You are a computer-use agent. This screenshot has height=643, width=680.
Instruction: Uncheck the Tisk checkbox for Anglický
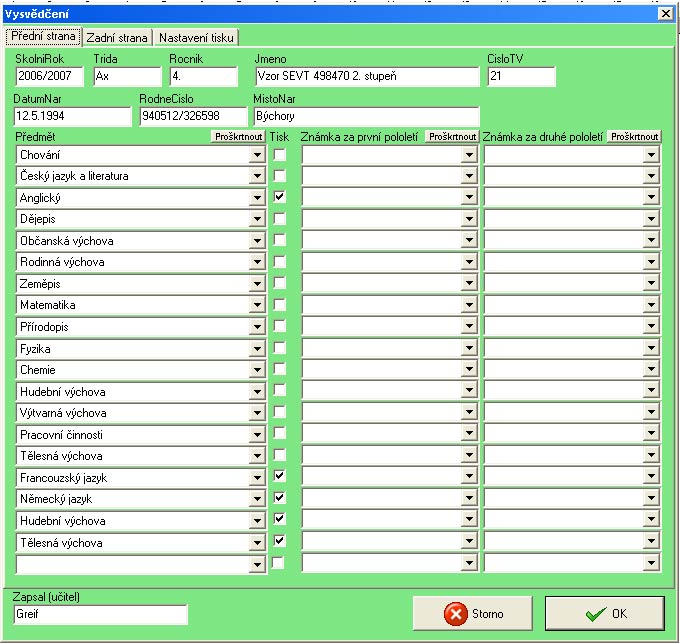click(280, 198)
